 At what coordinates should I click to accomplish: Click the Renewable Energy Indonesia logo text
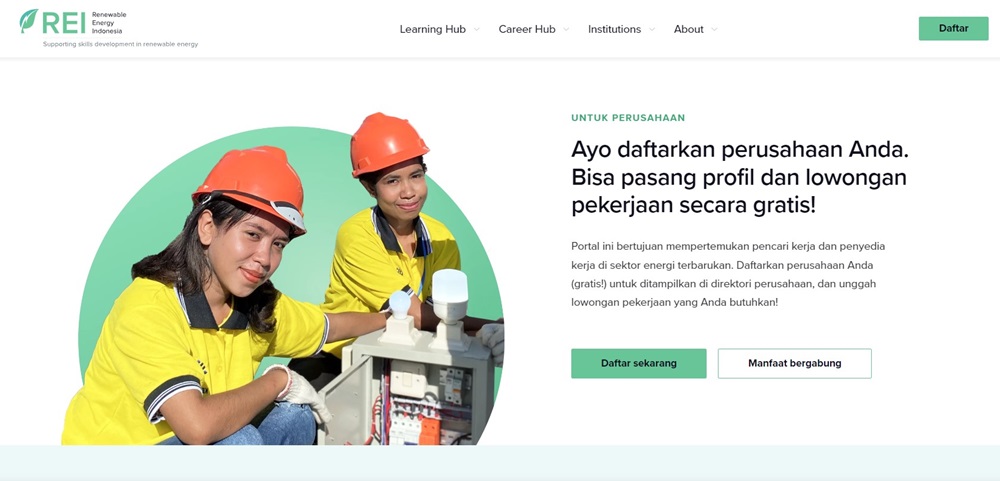pos(108,22)
